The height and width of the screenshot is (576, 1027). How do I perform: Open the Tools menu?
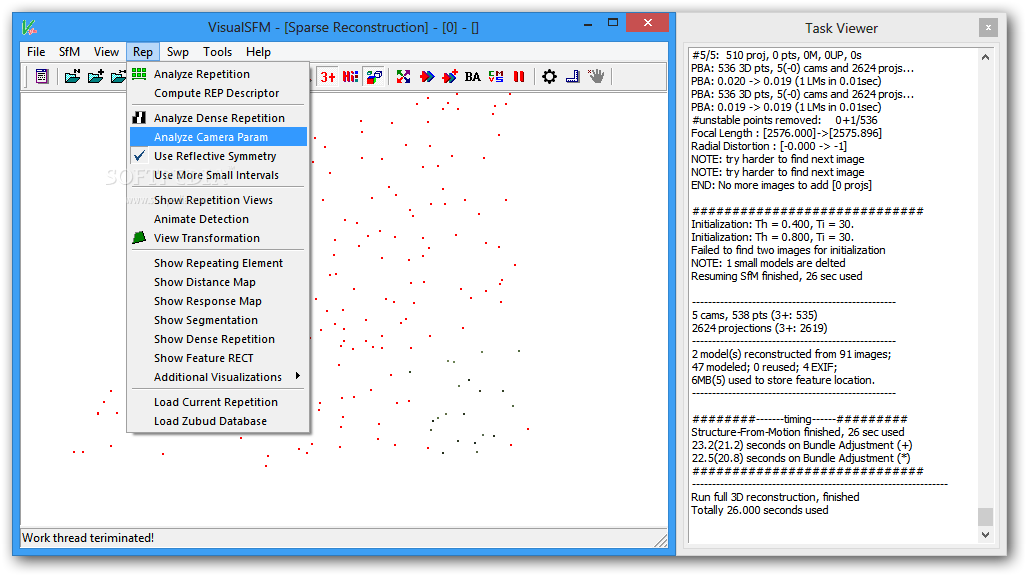pos(217,52)
